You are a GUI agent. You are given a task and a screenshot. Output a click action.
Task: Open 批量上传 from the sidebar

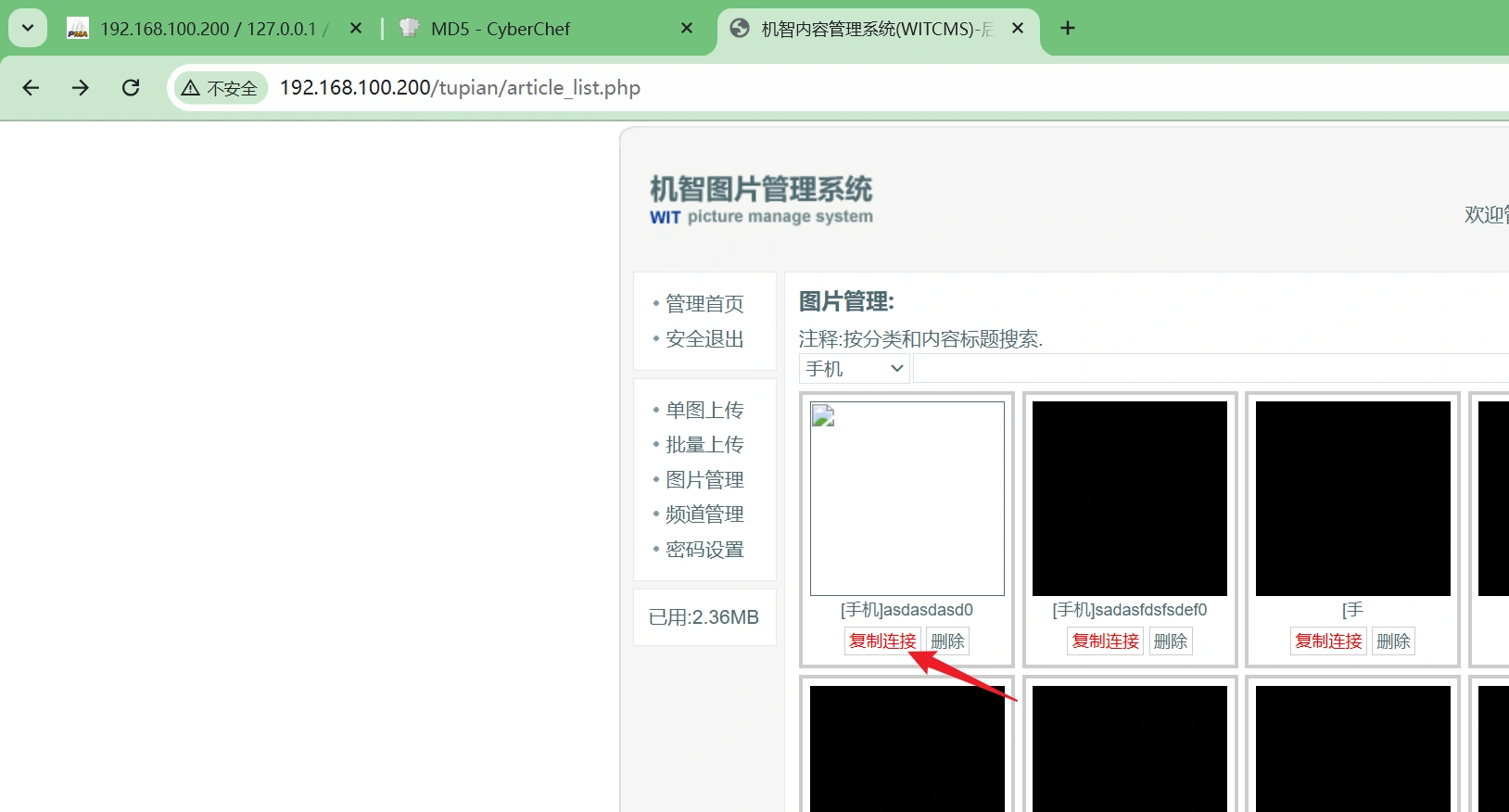704,445
